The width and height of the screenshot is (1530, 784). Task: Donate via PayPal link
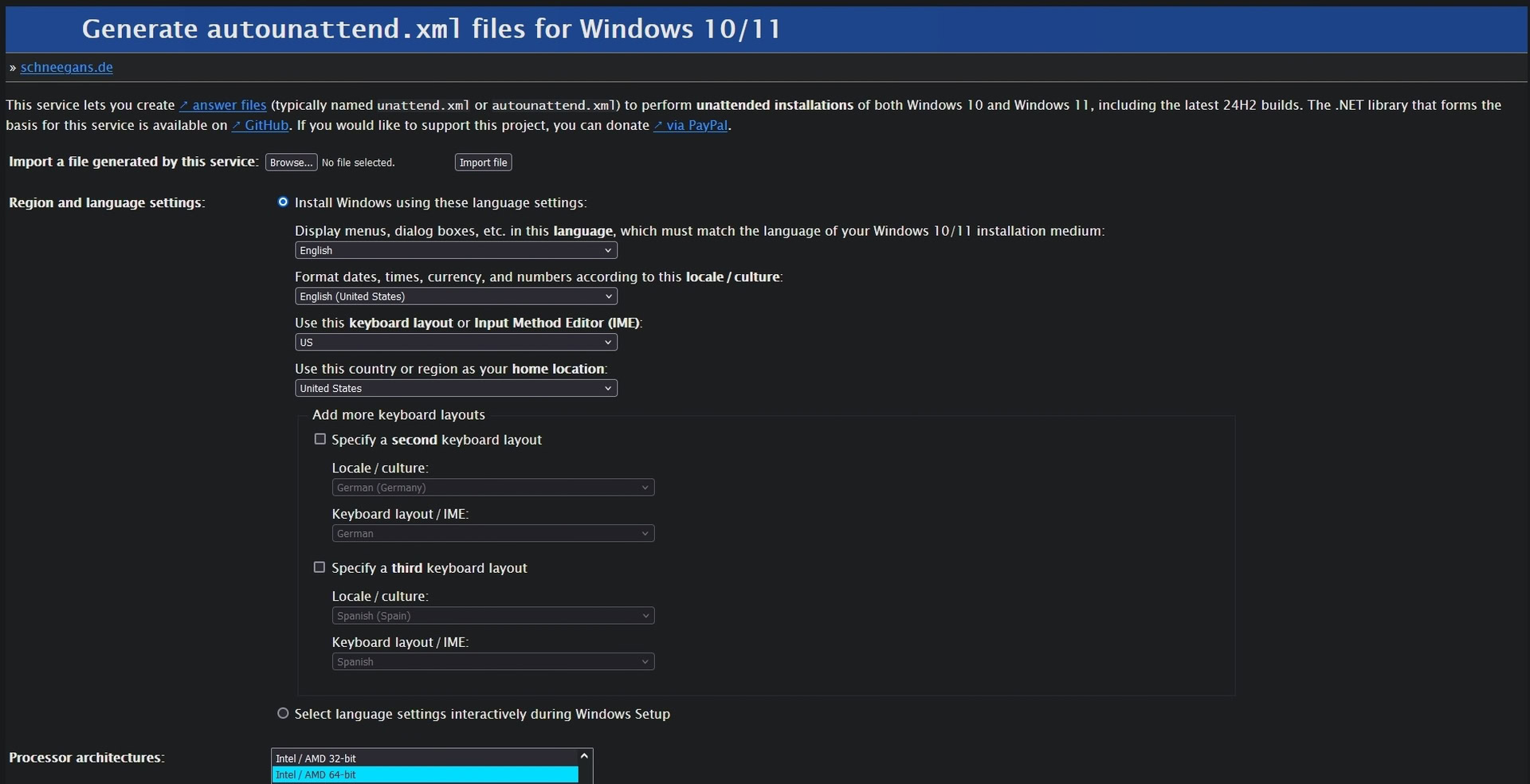(x=690, y=125)
